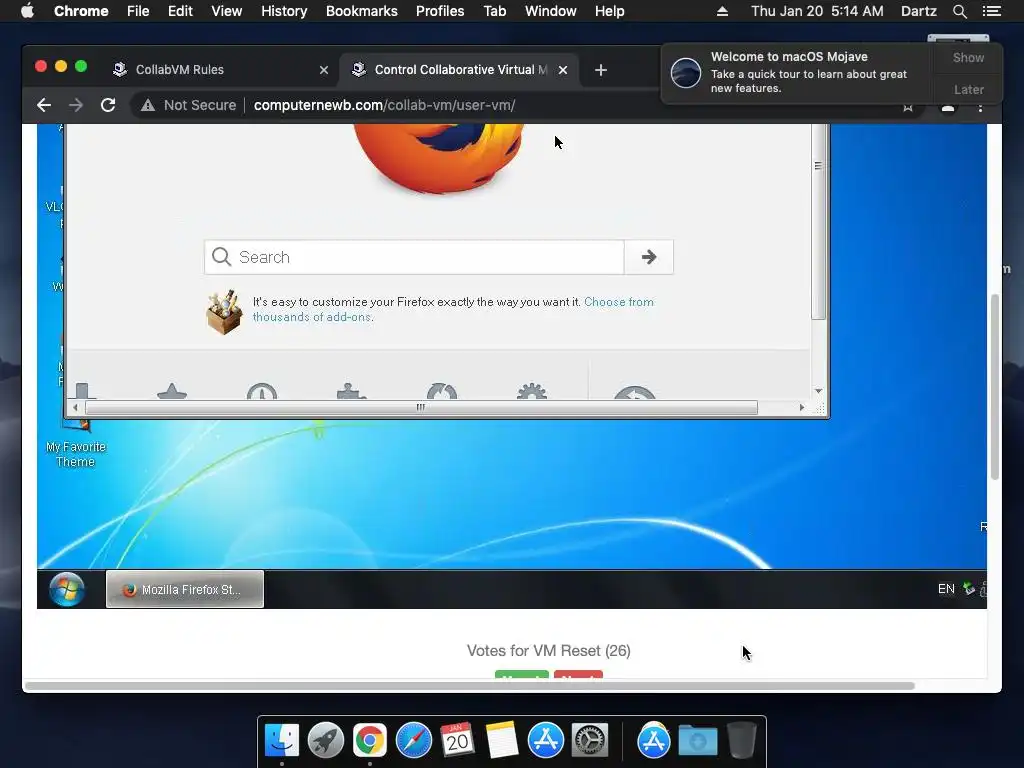Click the Chrome profile avatar icon

coord(948,107)
